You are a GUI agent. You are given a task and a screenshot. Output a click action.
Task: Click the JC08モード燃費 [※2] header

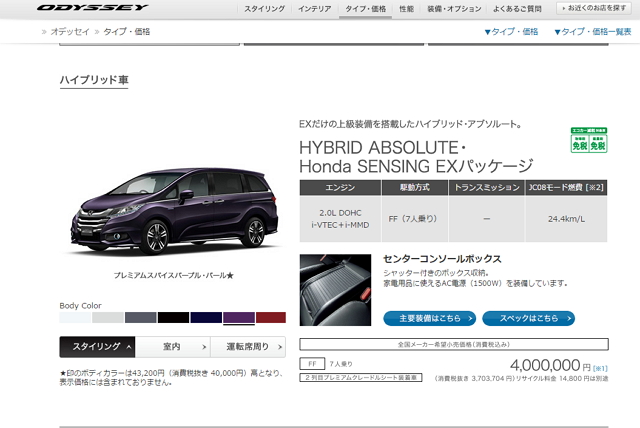point(566,188)
